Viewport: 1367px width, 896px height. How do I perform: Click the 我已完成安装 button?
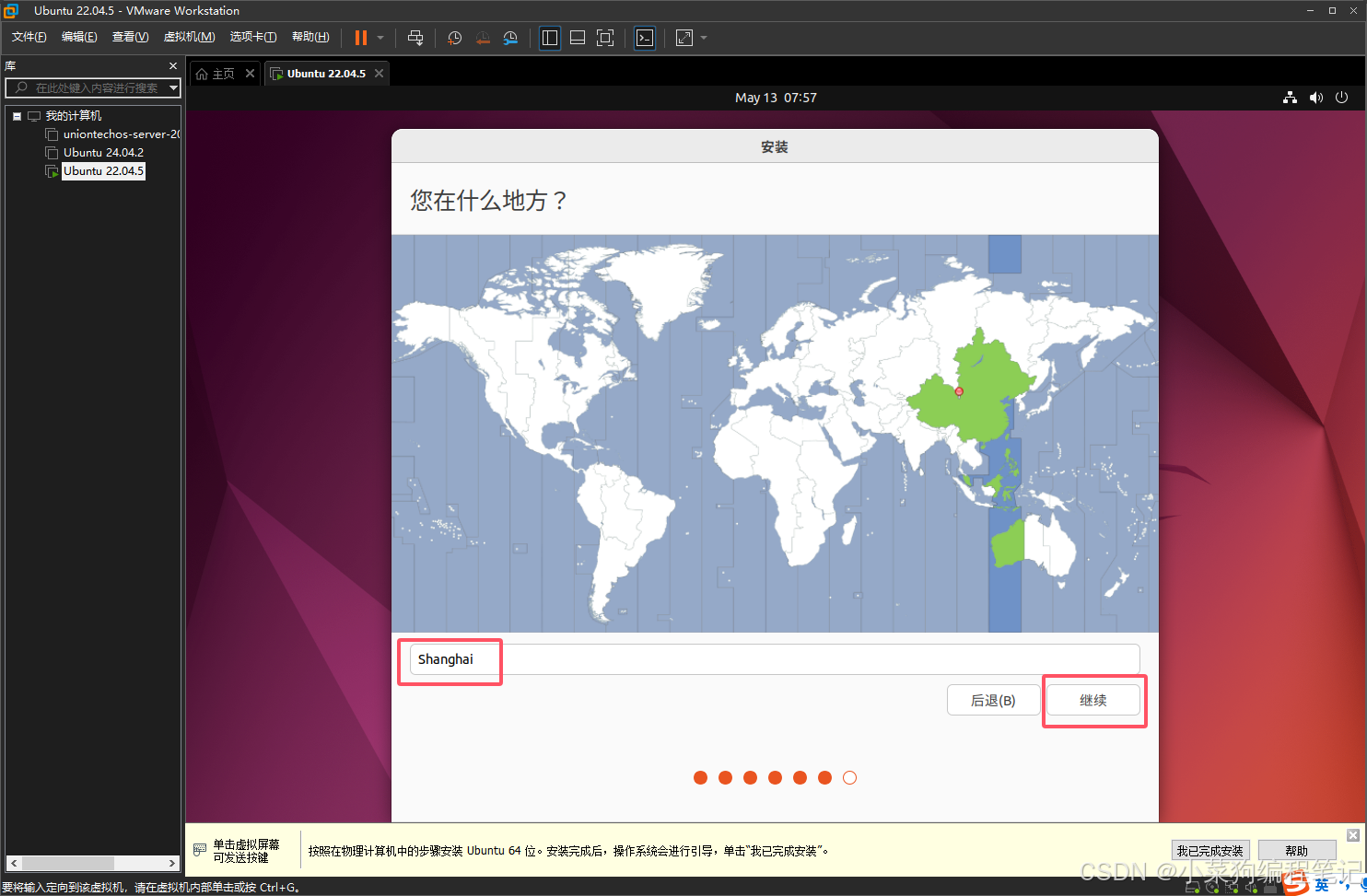1210,850
